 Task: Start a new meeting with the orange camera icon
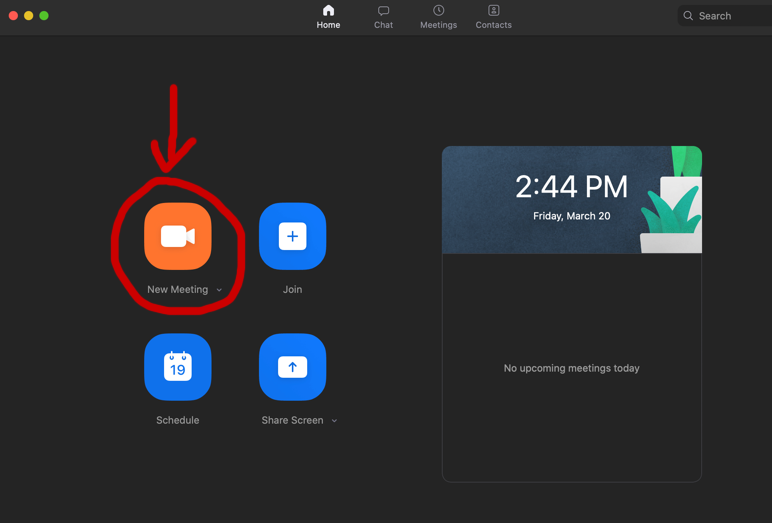(178, 236)
